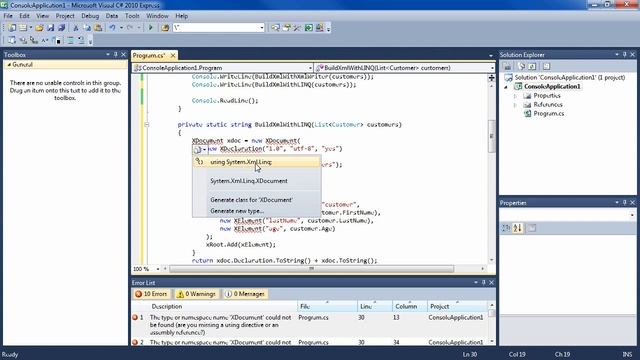Click the first icon on the second toolbar row

[x=12, y=40]
